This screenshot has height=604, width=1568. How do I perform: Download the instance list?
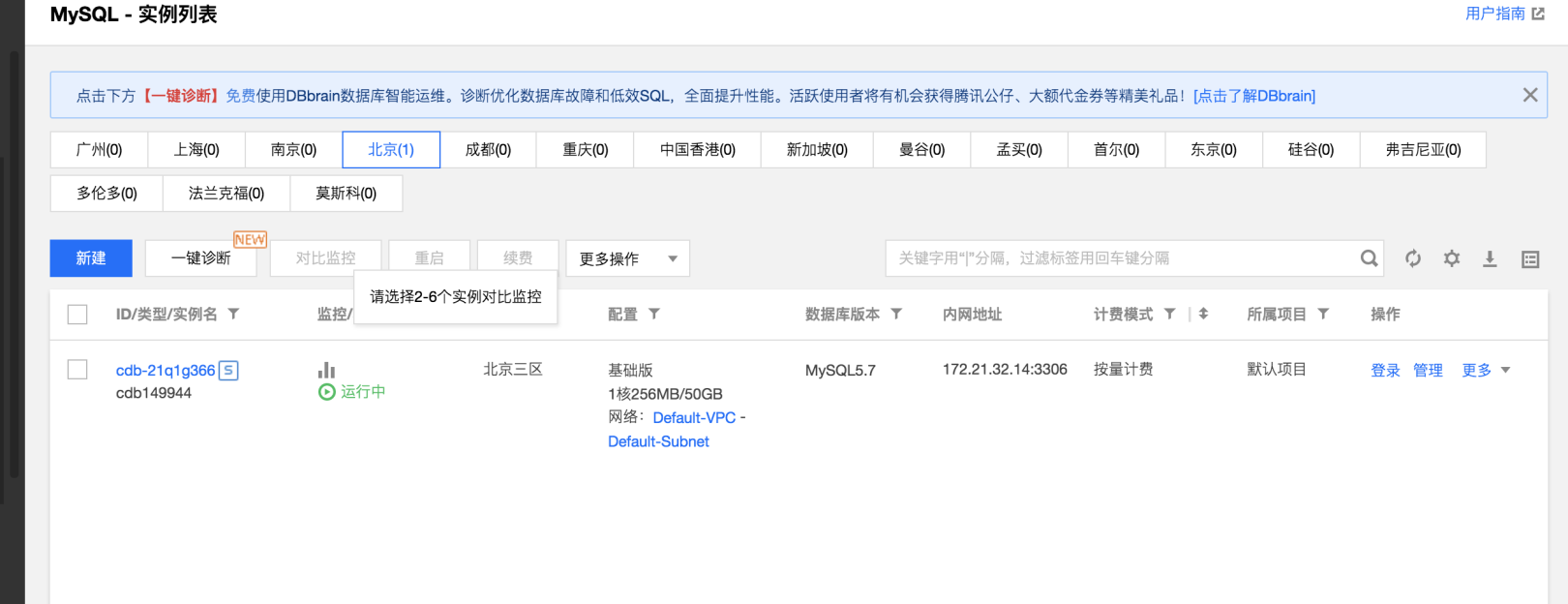1490,258
